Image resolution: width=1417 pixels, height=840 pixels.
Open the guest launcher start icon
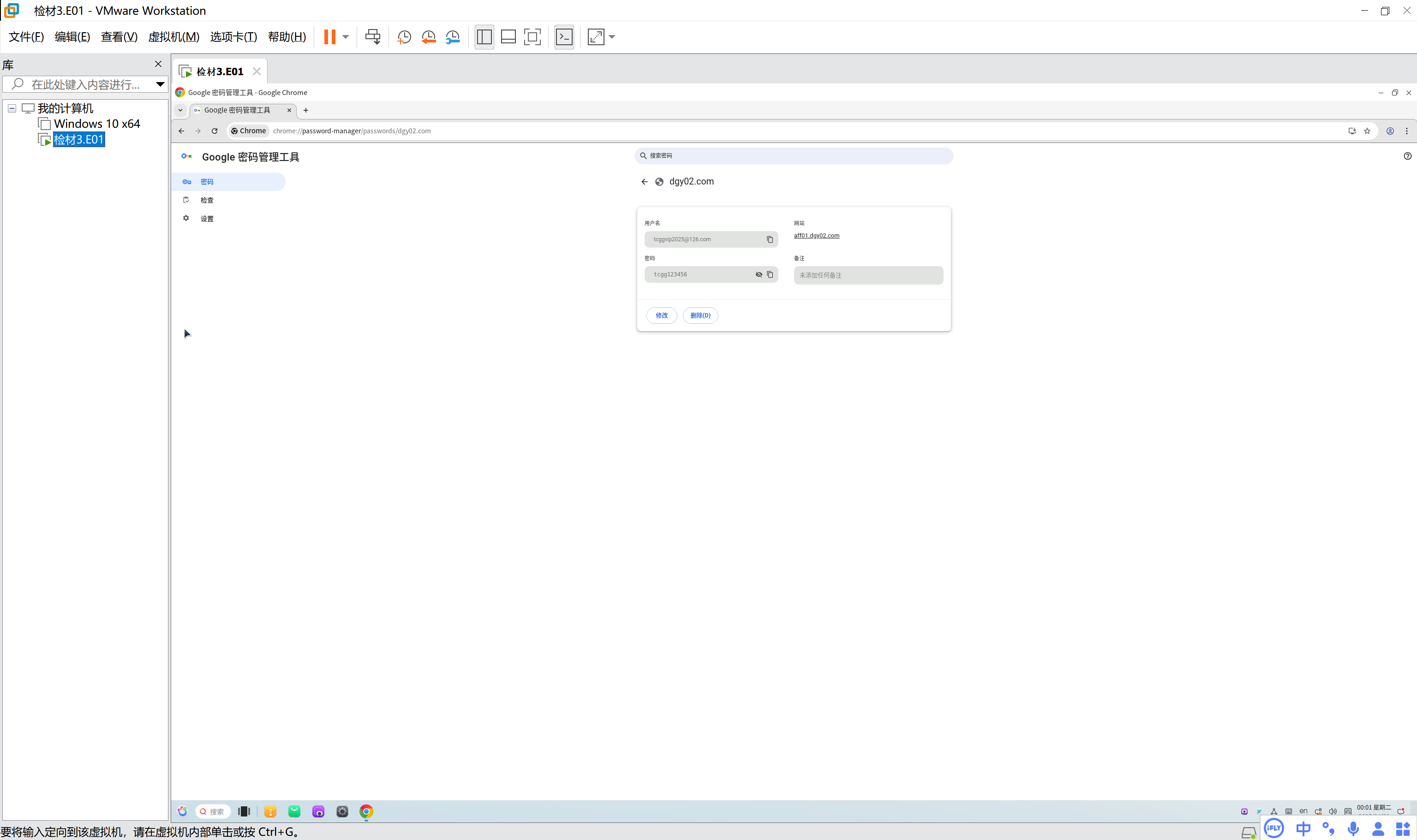click(x=182, y=811)
